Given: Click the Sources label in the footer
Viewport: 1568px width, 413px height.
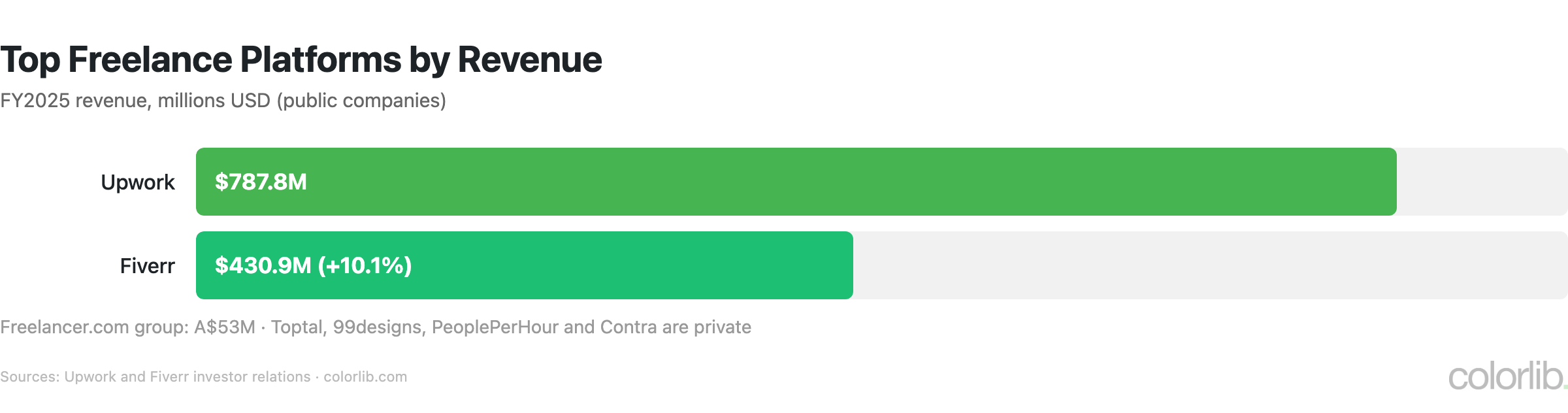Looking at the screenshot, I should point(29,377).
